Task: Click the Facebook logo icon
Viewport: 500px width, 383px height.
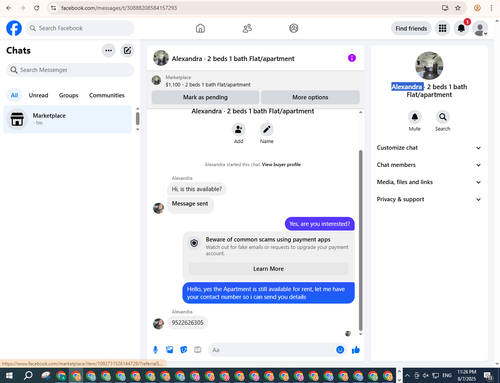Action: pyautogui.click(x=14, y=28)
